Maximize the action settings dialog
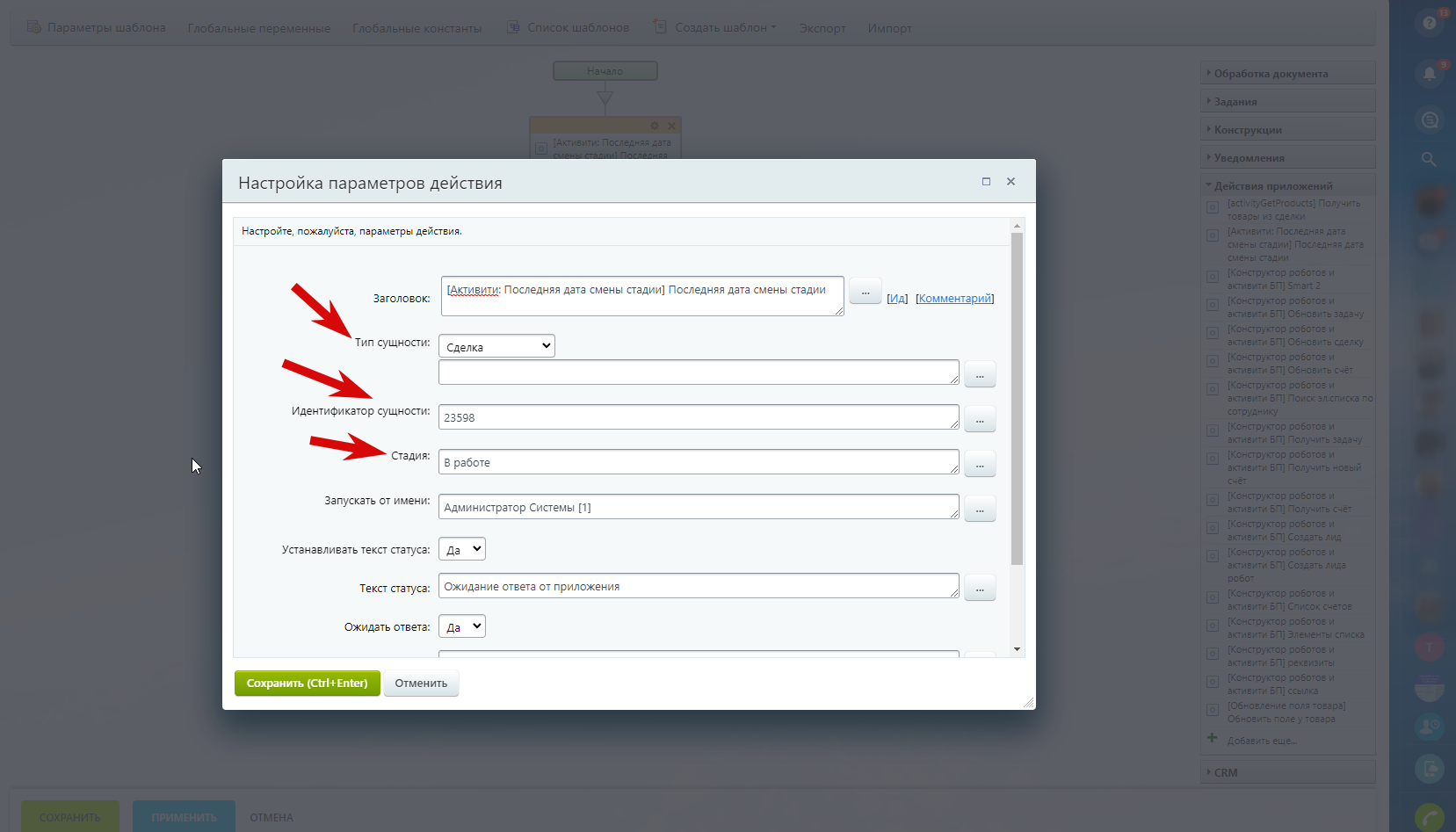The height and width of the screenshot is (832, 1456). pyautogui.click(x=986, y=182)
